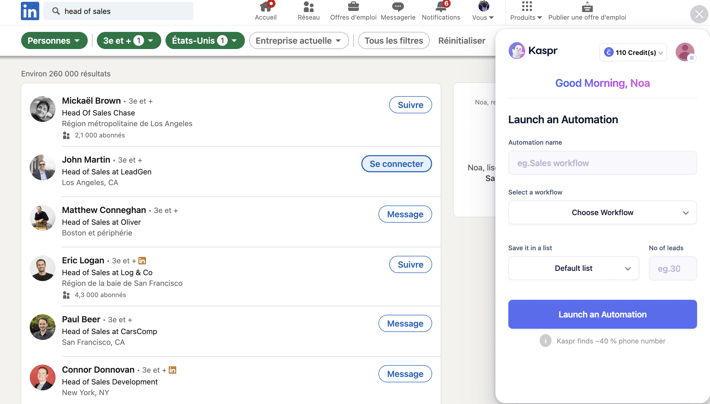Message Connor Donnovan
Screen dimensions: 710x404
tap(405, 374)
